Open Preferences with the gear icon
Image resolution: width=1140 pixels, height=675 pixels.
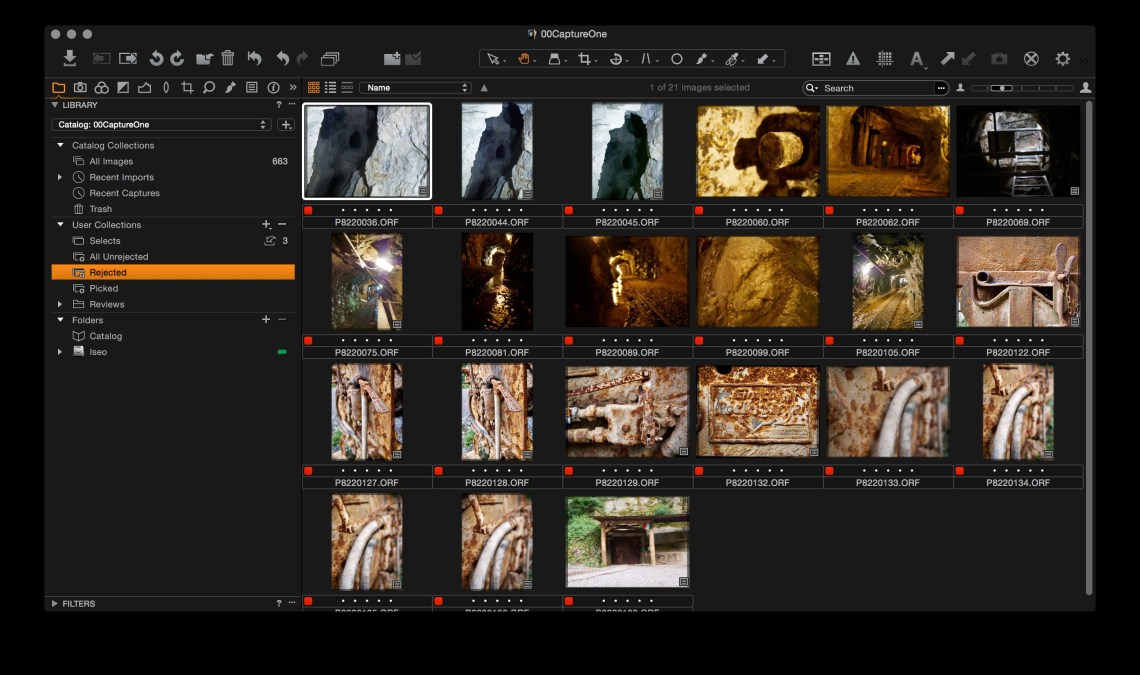pyautogui.click(x=1062, y=59)
